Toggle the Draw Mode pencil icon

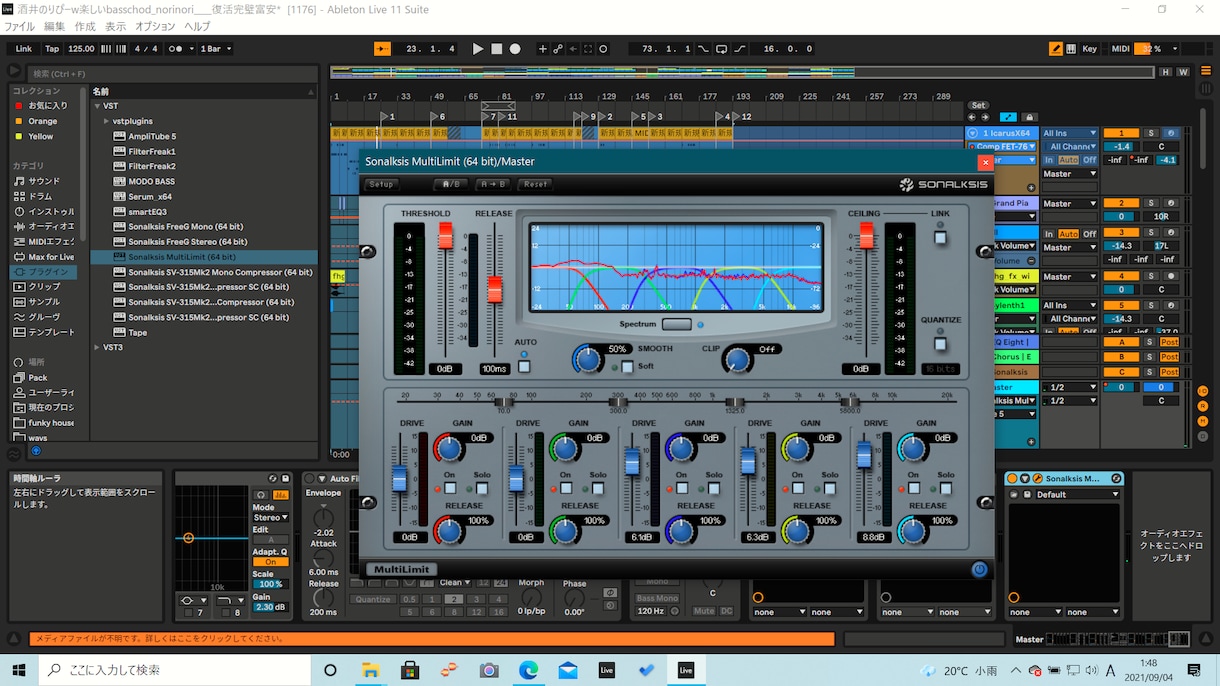tap(1056, 48)
